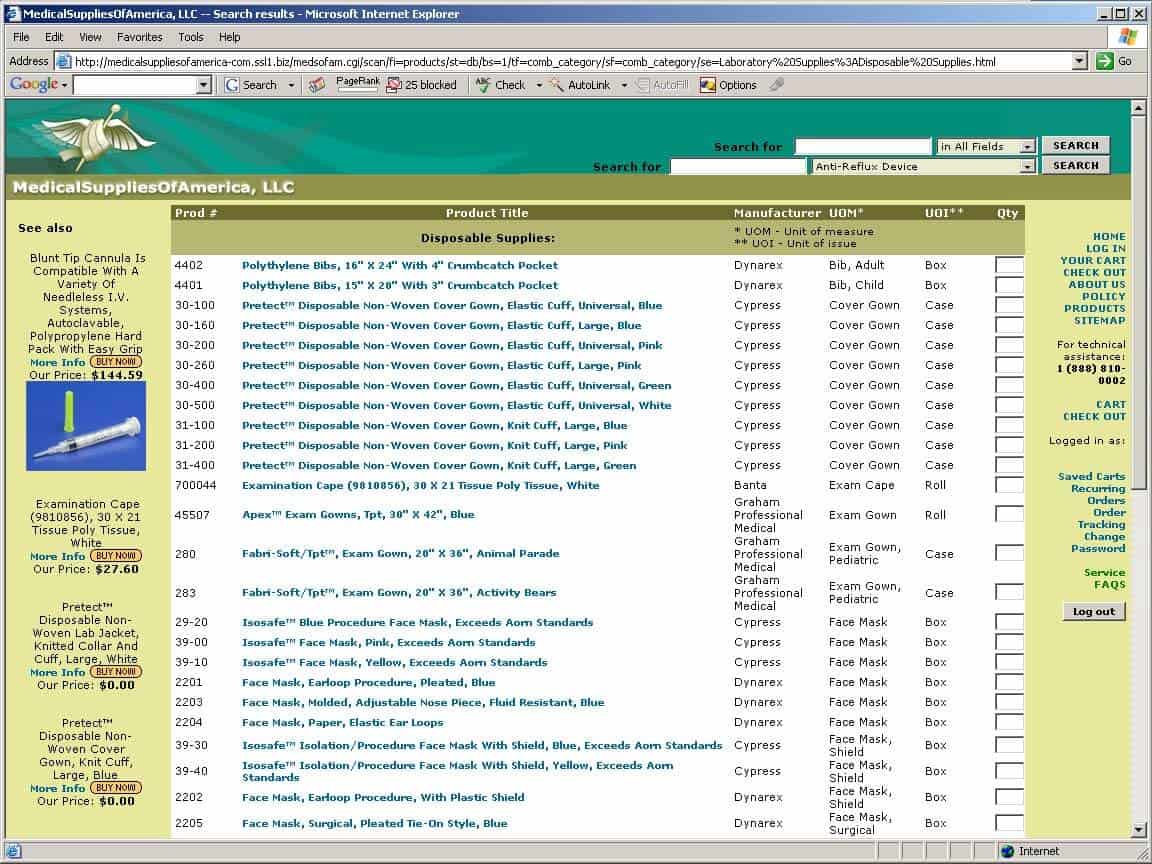Viewport: 1152px width, 864px height.
Task: Click the Google Search toolbar icon
Action: tap(232, 85)
